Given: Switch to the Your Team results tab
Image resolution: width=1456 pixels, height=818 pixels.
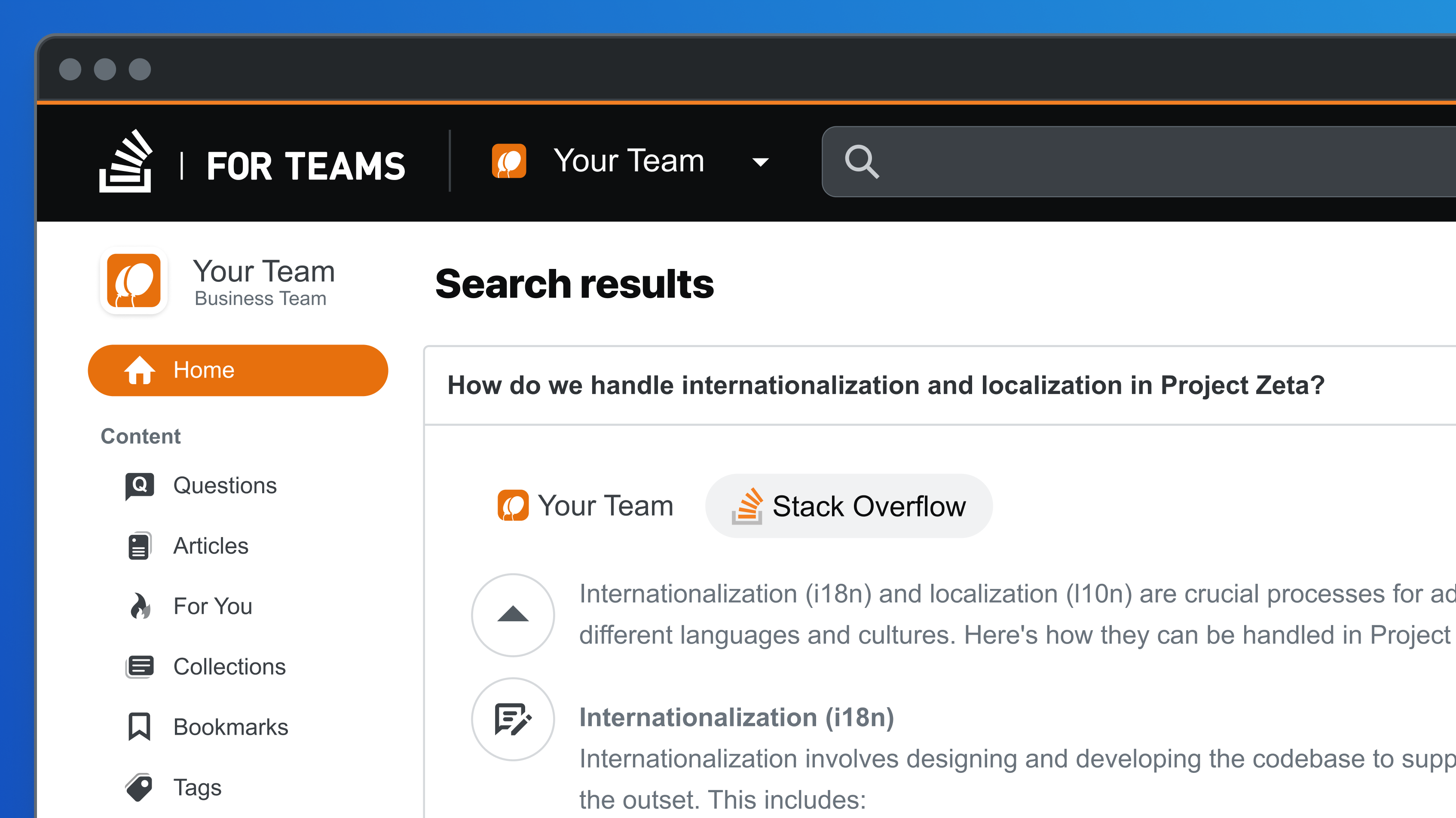Looking at the screenshot, I should [x=586, y=506].
